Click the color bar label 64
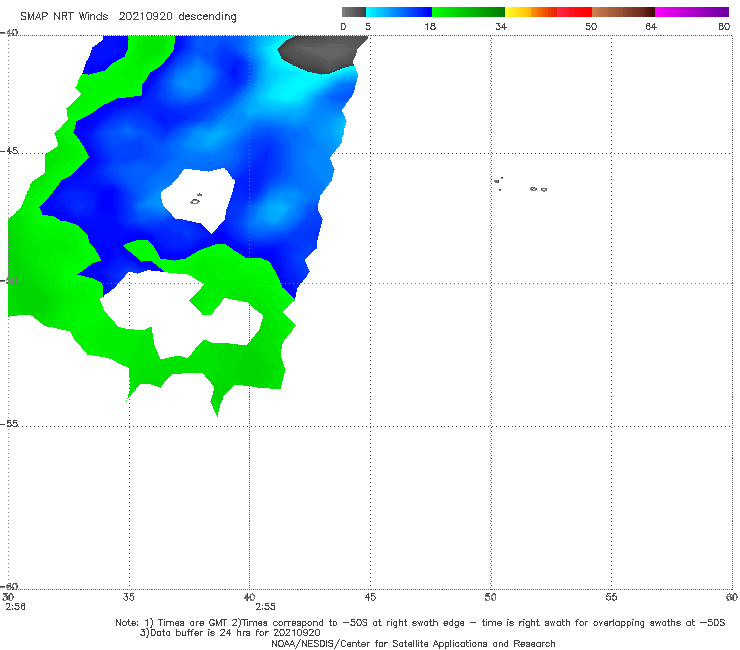Screen dimensions: 740x650 click(x=651, y=26)
